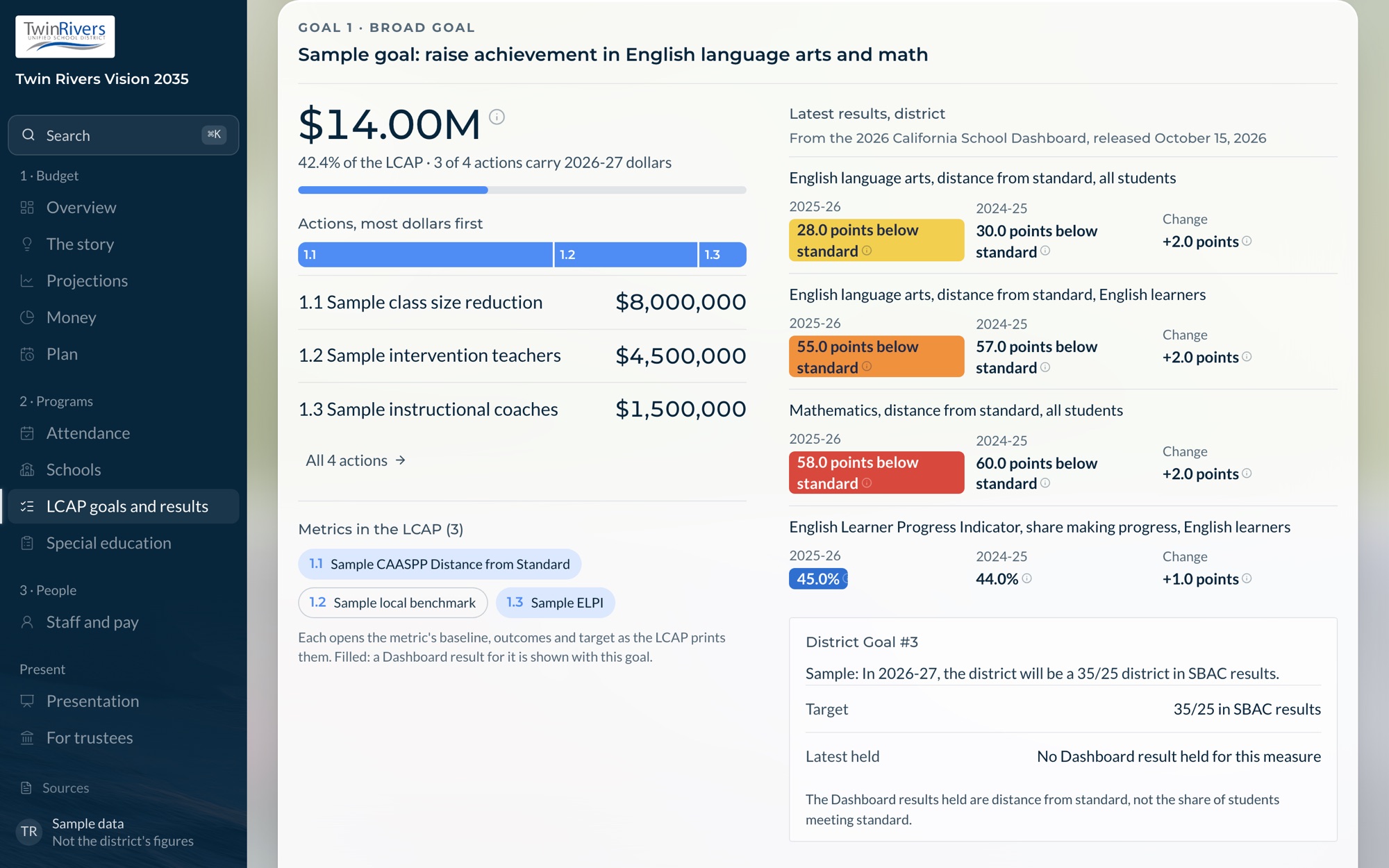
Task: Click the LCAP goals and results icon
Action: point(27,506)
